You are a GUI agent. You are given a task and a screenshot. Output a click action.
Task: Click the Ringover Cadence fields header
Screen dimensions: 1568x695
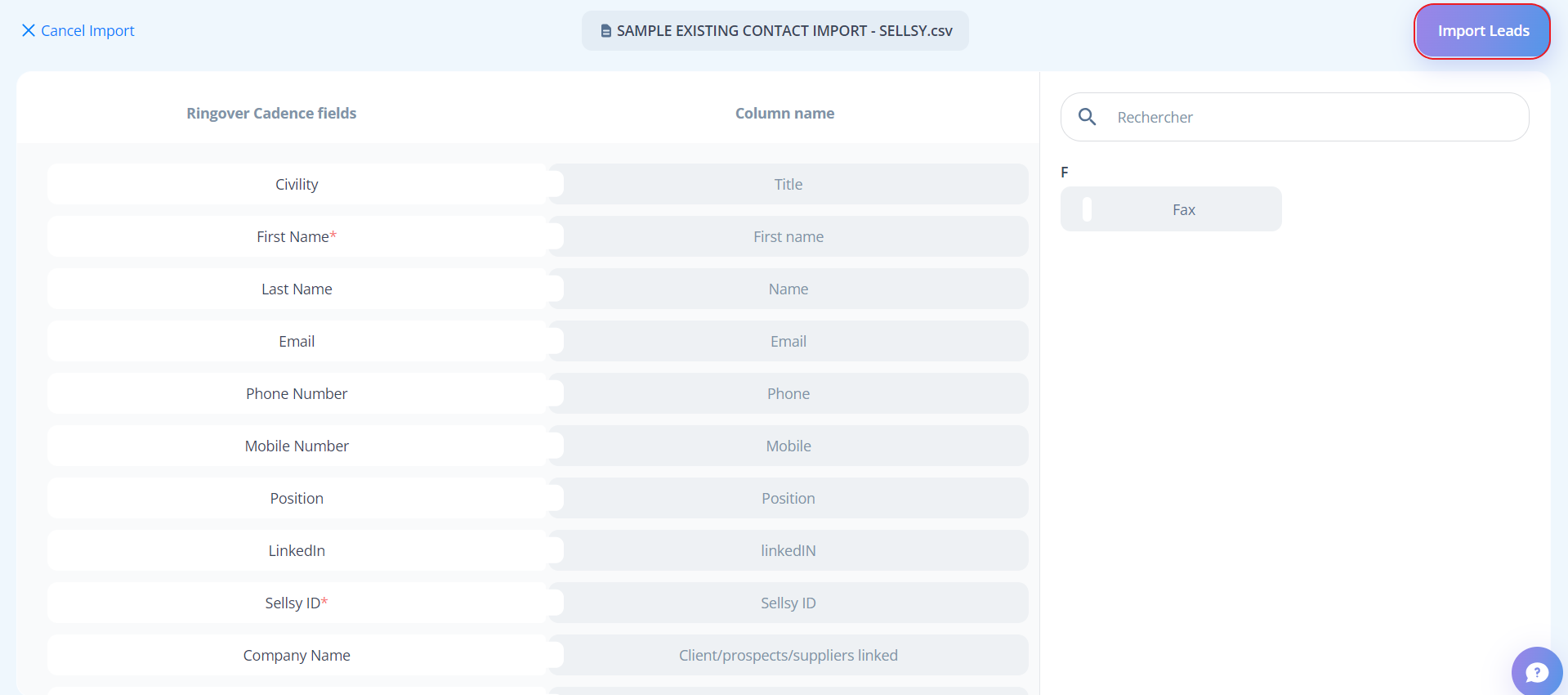coord(271,113)
